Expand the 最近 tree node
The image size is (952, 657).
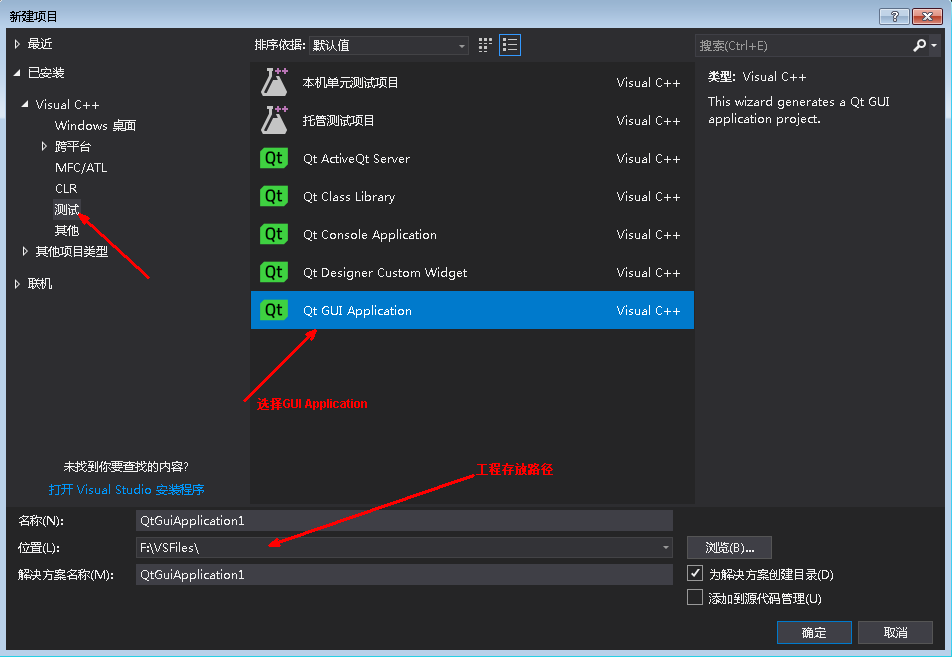(17, 44)
